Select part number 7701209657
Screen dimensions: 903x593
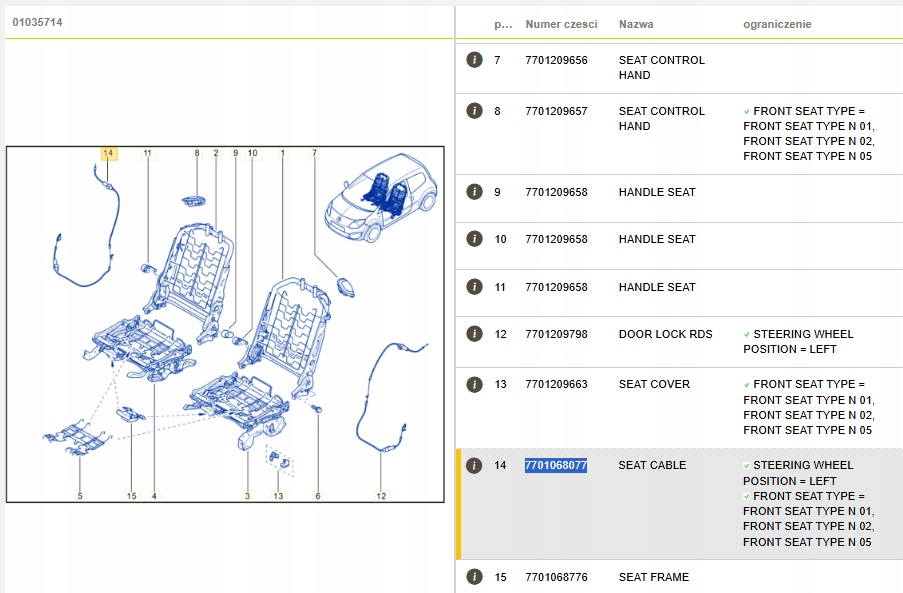click(x=556, y=111)
